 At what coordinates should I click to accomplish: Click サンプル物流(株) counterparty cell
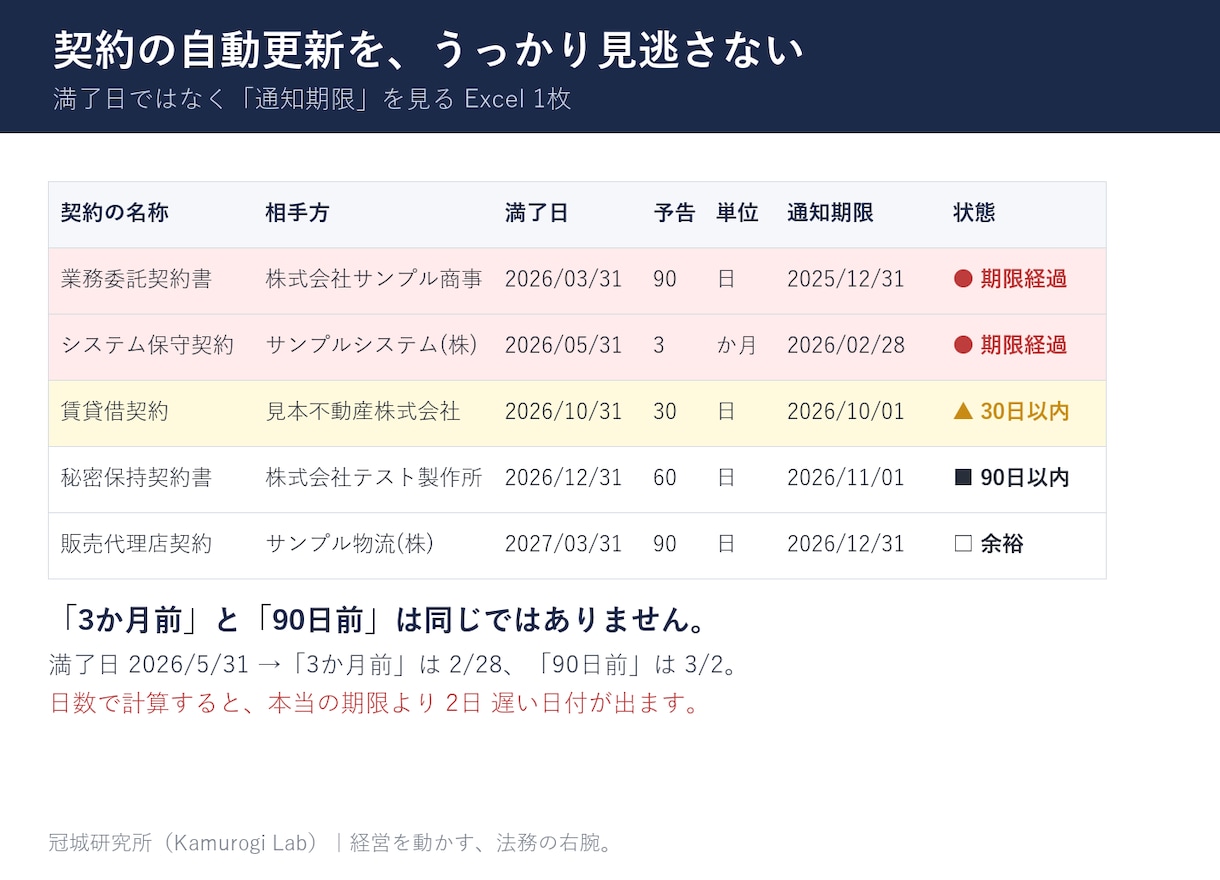pos(350,544)
